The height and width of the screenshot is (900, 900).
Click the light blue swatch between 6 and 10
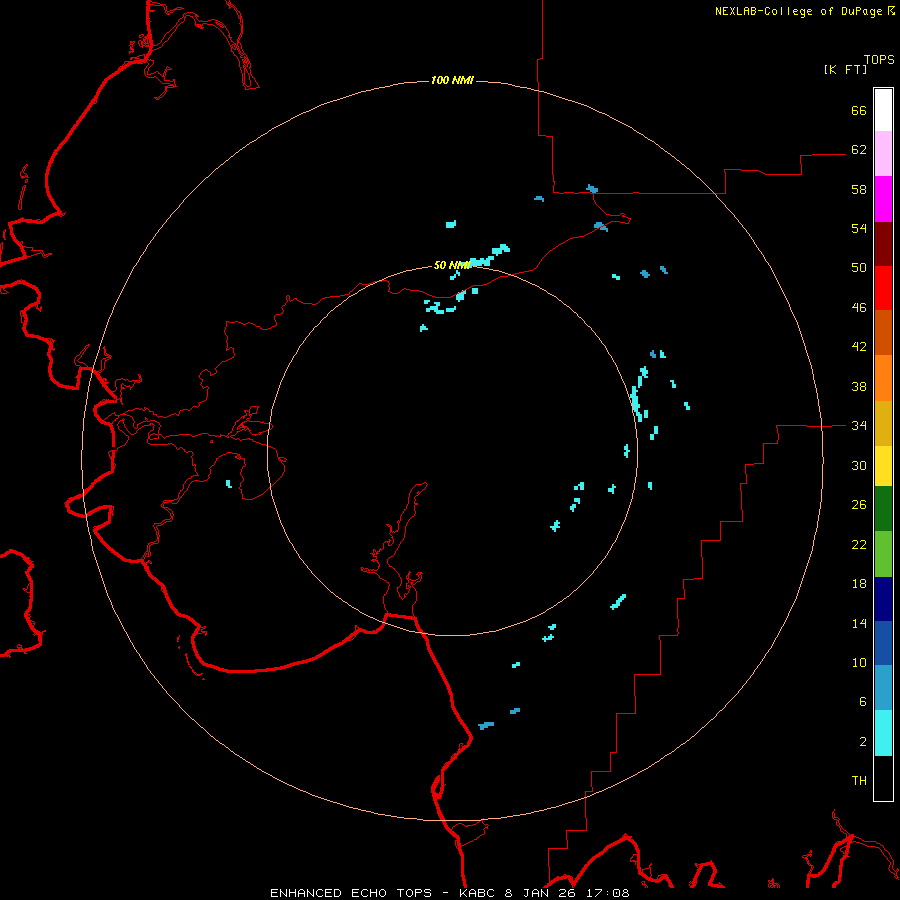(883, 688)
